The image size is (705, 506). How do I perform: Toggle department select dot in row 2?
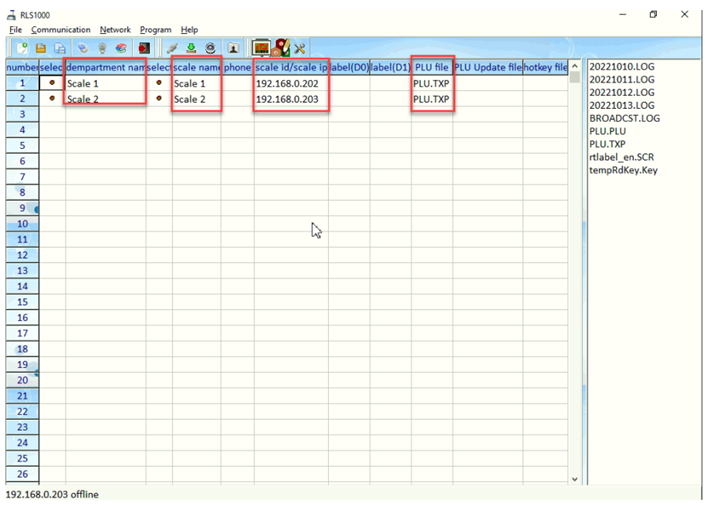pyautogui.click(x=52, y=99)
